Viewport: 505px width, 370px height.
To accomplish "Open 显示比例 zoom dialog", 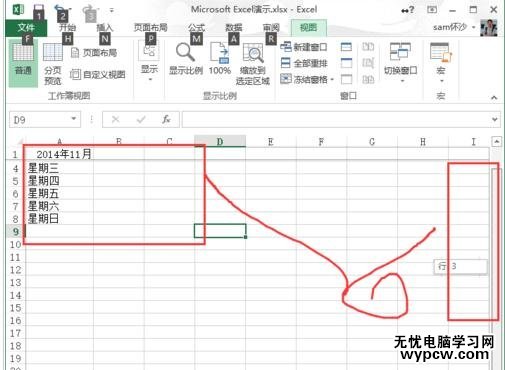I will click(186, 59).
